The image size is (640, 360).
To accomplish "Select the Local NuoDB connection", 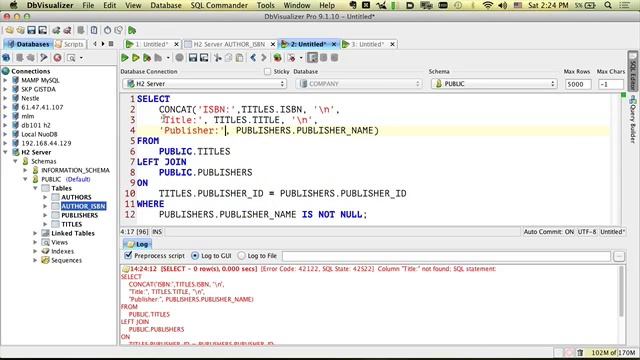I will (39, 134).
